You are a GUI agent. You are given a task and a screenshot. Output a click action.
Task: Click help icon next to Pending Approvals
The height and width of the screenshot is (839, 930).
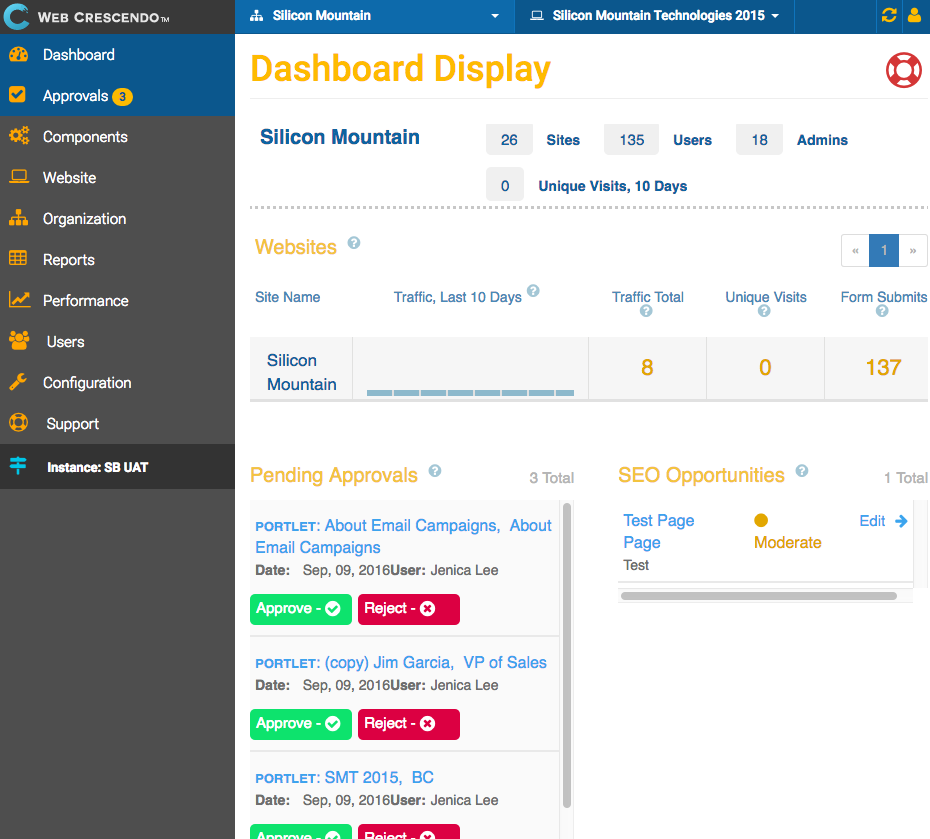pyautogui.click(x=435, y=471)
